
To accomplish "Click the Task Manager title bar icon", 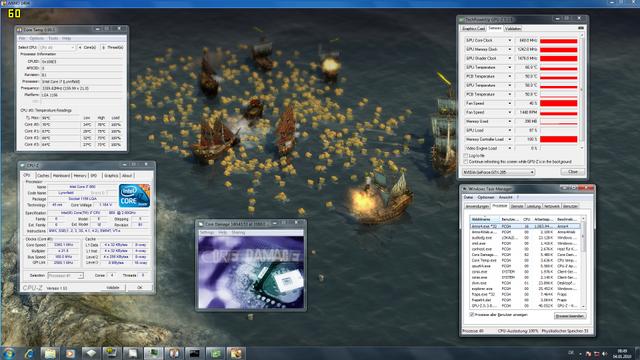I will [x=464, y=189].
